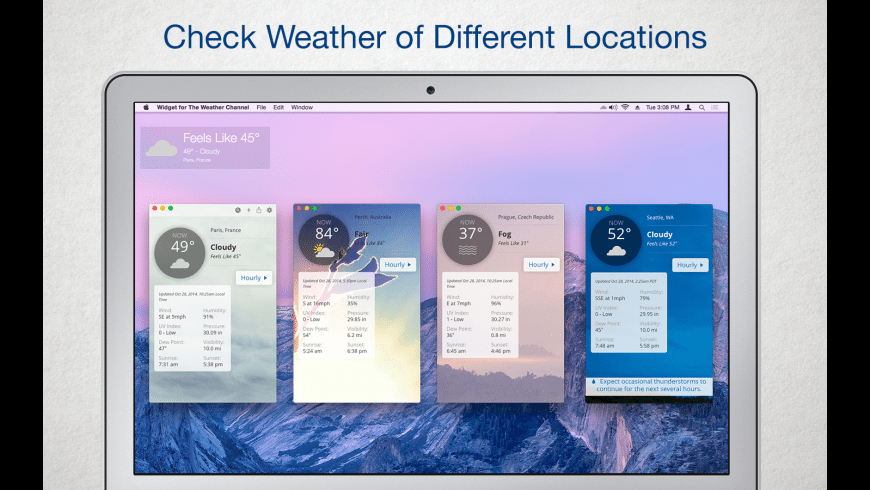Click the Perth, Australia location label
The height and width of the screenshot is (490, 870).
373,217
